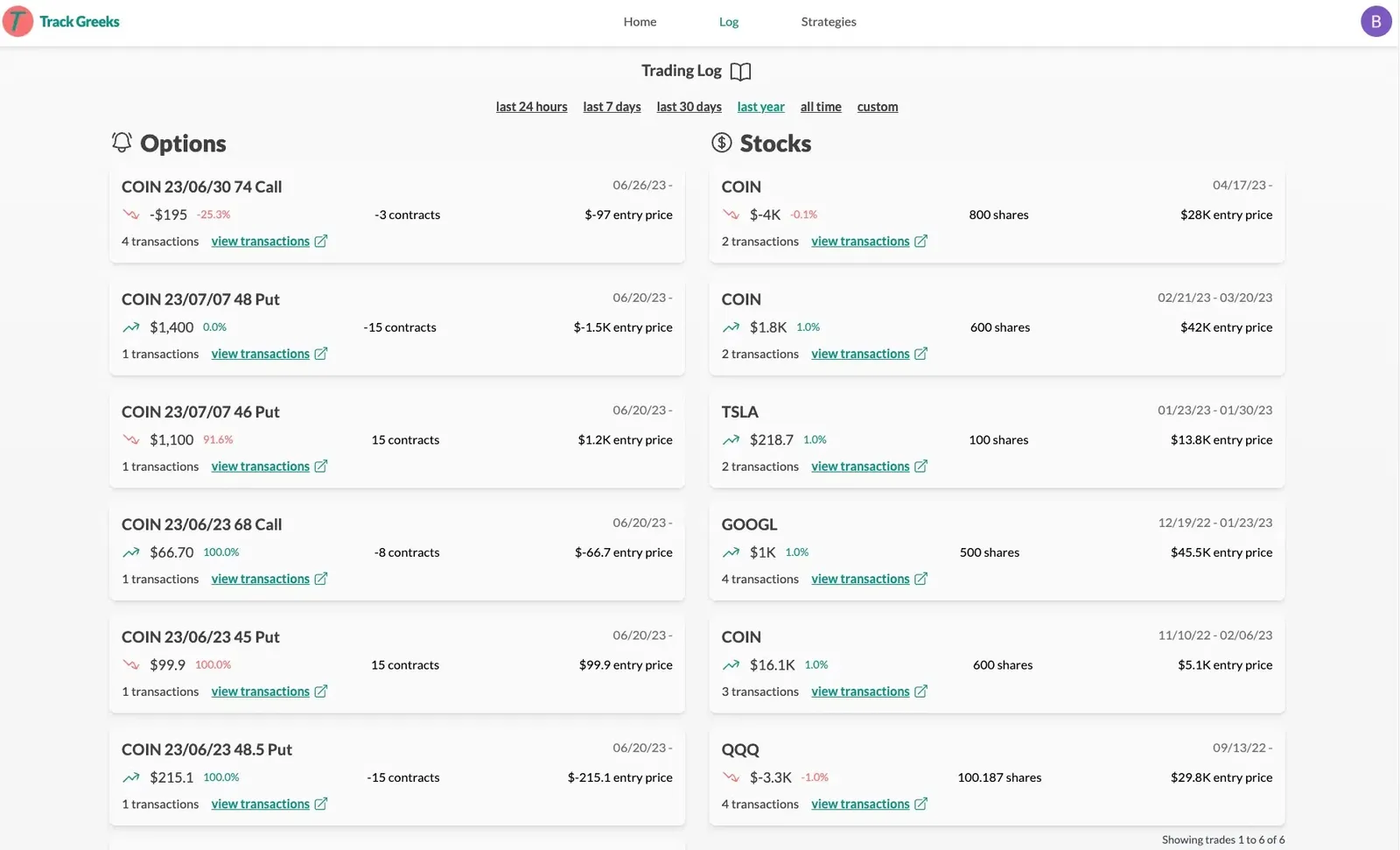View transactions for COIN $5.1K entry
This screenshot has width=1400, height=850.
[860, 692]
